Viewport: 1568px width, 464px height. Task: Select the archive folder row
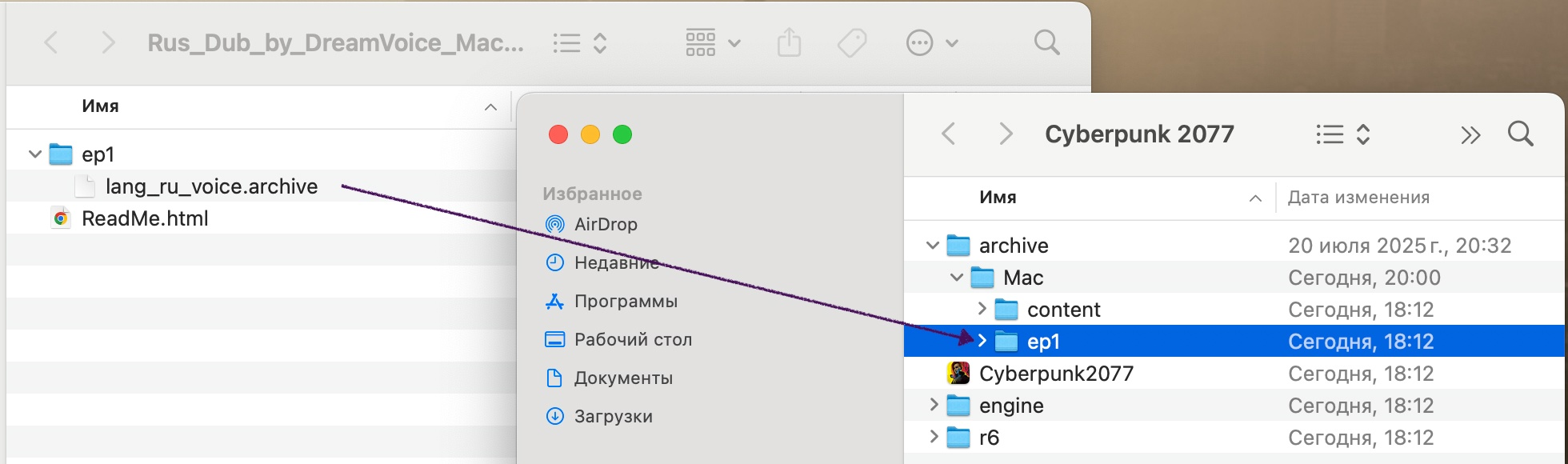(x=1234, y=245)
